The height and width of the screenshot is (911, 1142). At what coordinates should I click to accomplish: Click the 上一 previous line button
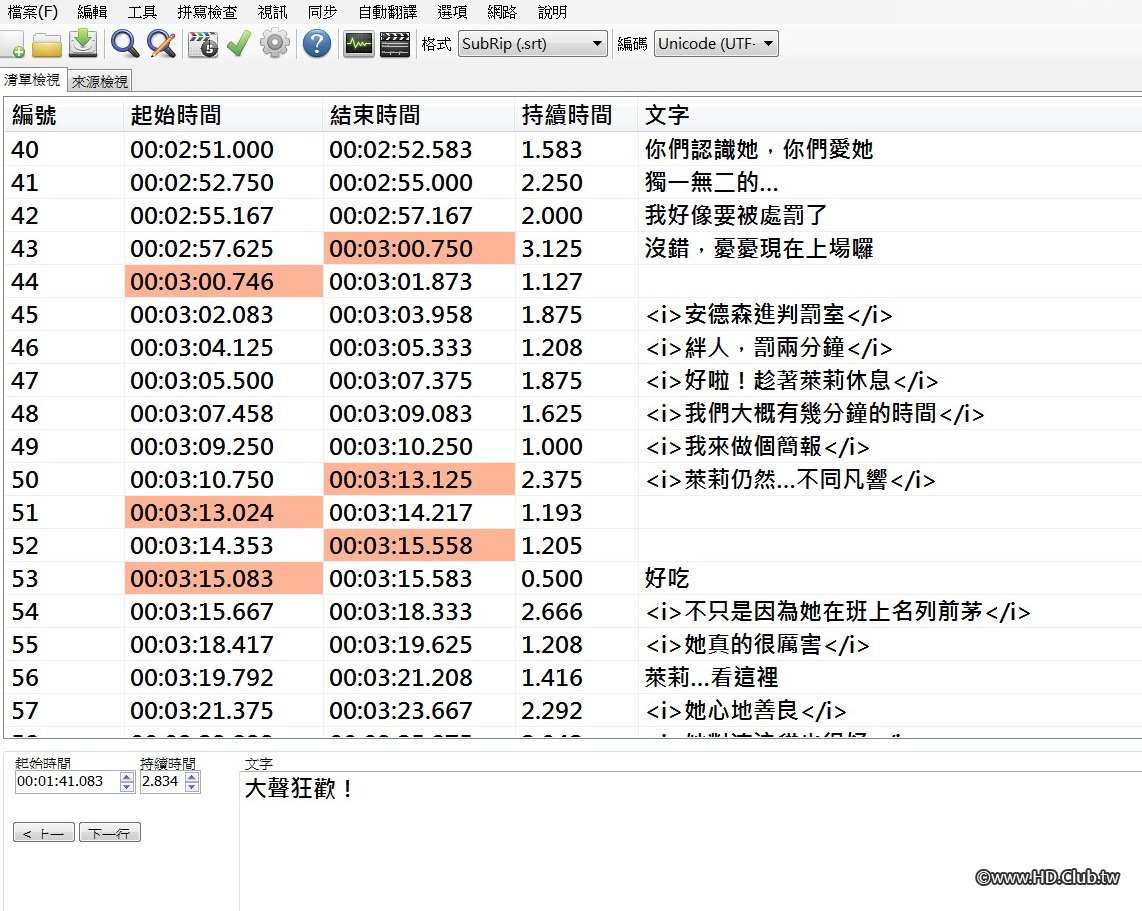coord(43,831)
